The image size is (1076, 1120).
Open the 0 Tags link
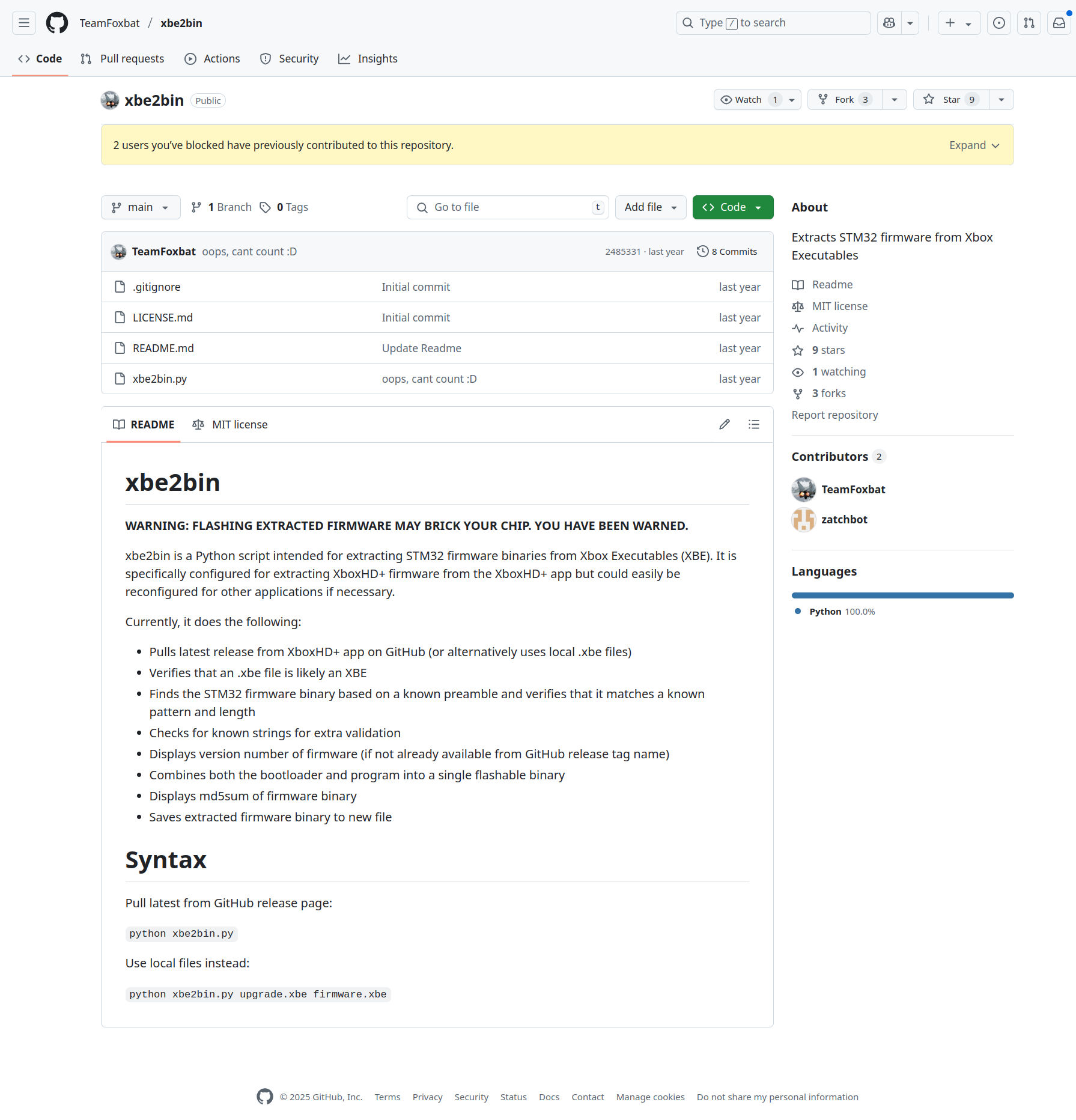pos(284,207)
